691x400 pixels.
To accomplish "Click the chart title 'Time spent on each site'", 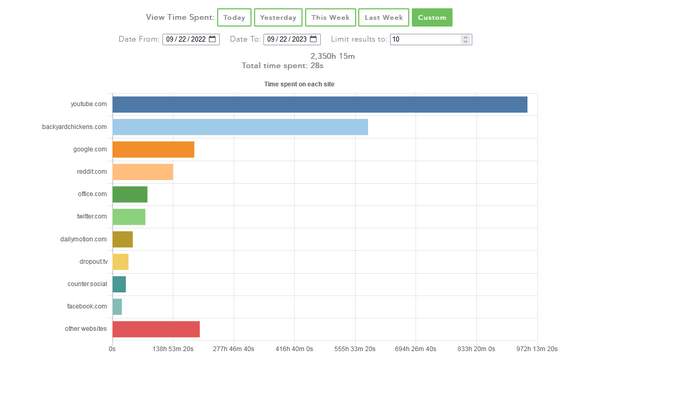I will pos(299,84).
